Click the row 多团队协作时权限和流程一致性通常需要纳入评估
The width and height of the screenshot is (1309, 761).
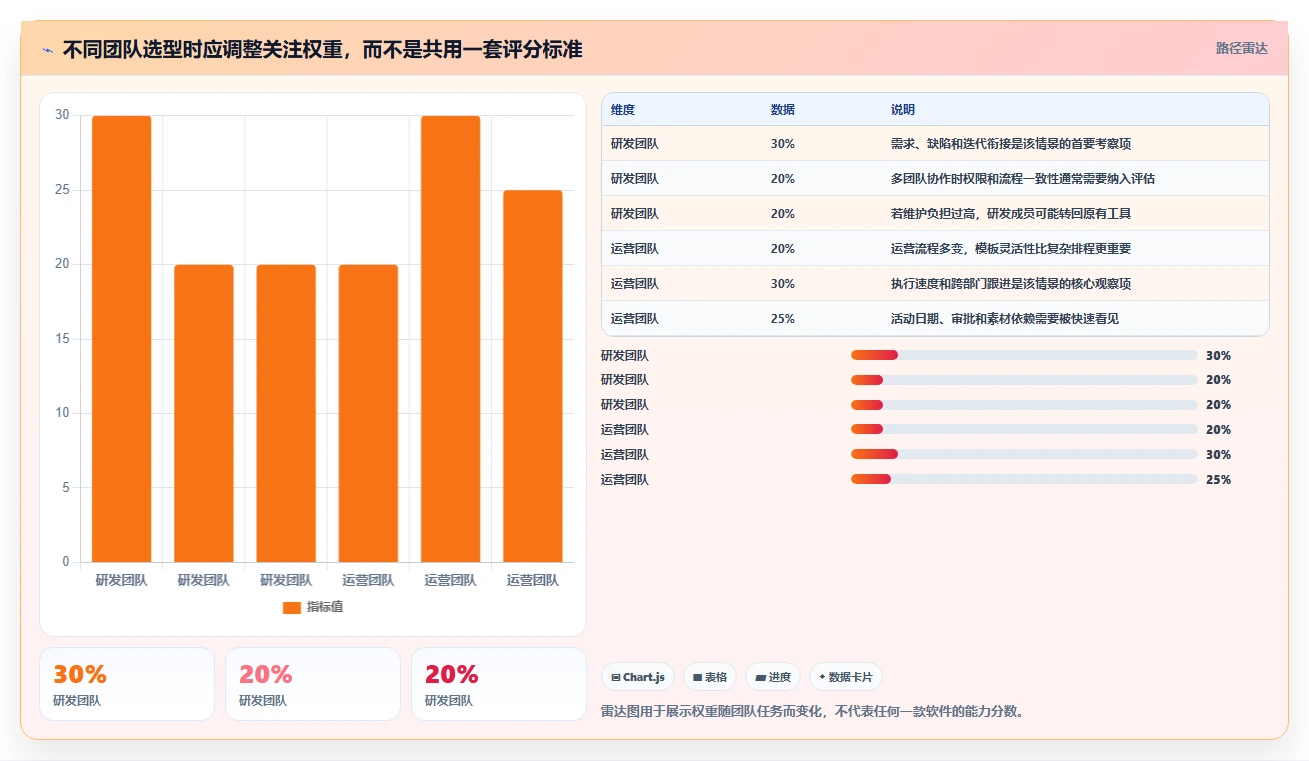935,179
